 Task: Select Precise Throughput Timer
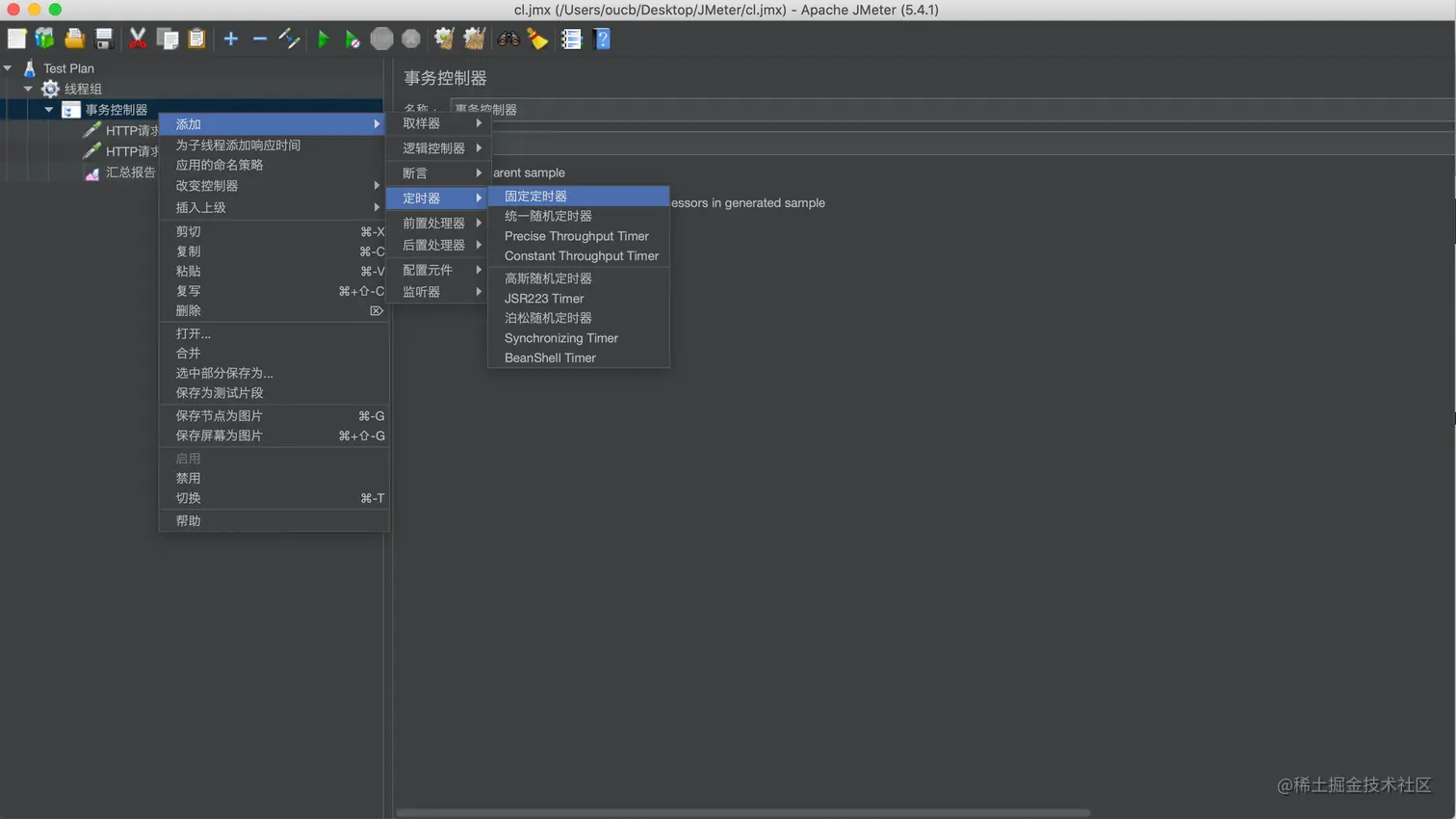pyautogui.click(x=579, y=236)
